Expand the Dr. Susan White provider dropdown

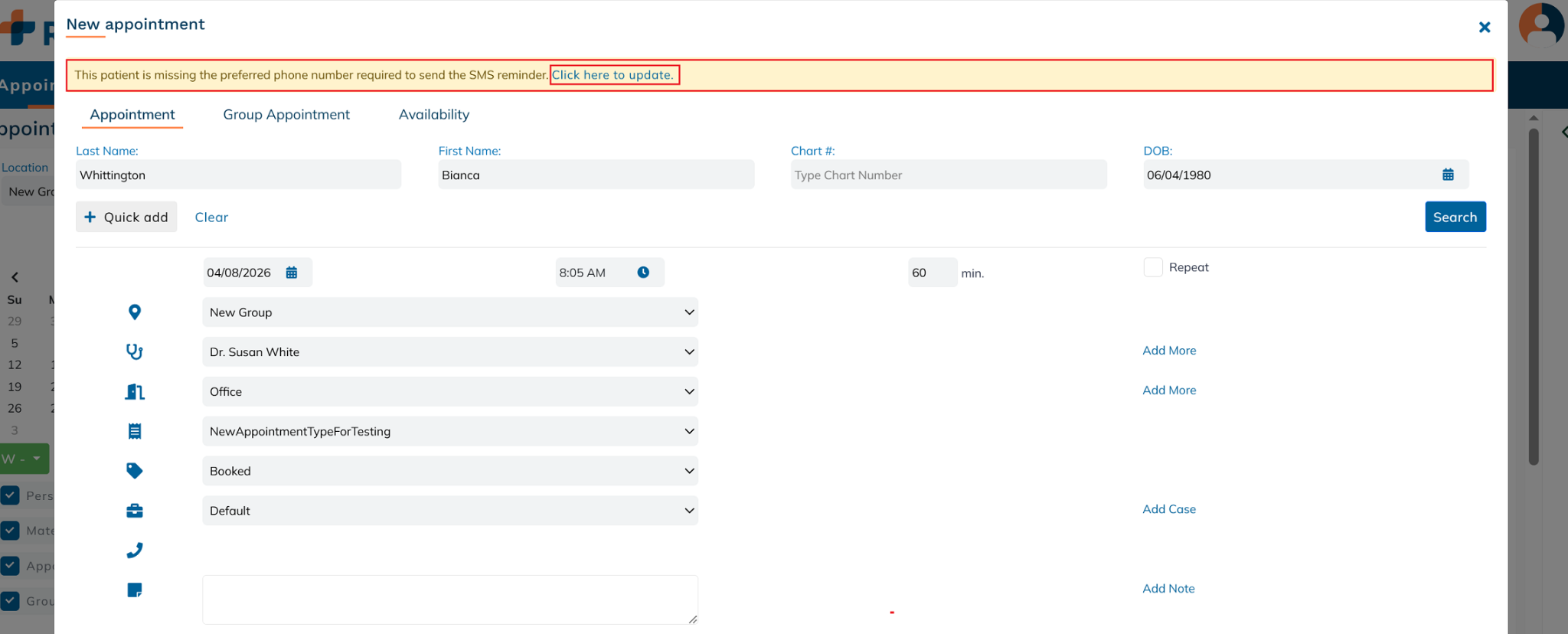click(450, 352)
